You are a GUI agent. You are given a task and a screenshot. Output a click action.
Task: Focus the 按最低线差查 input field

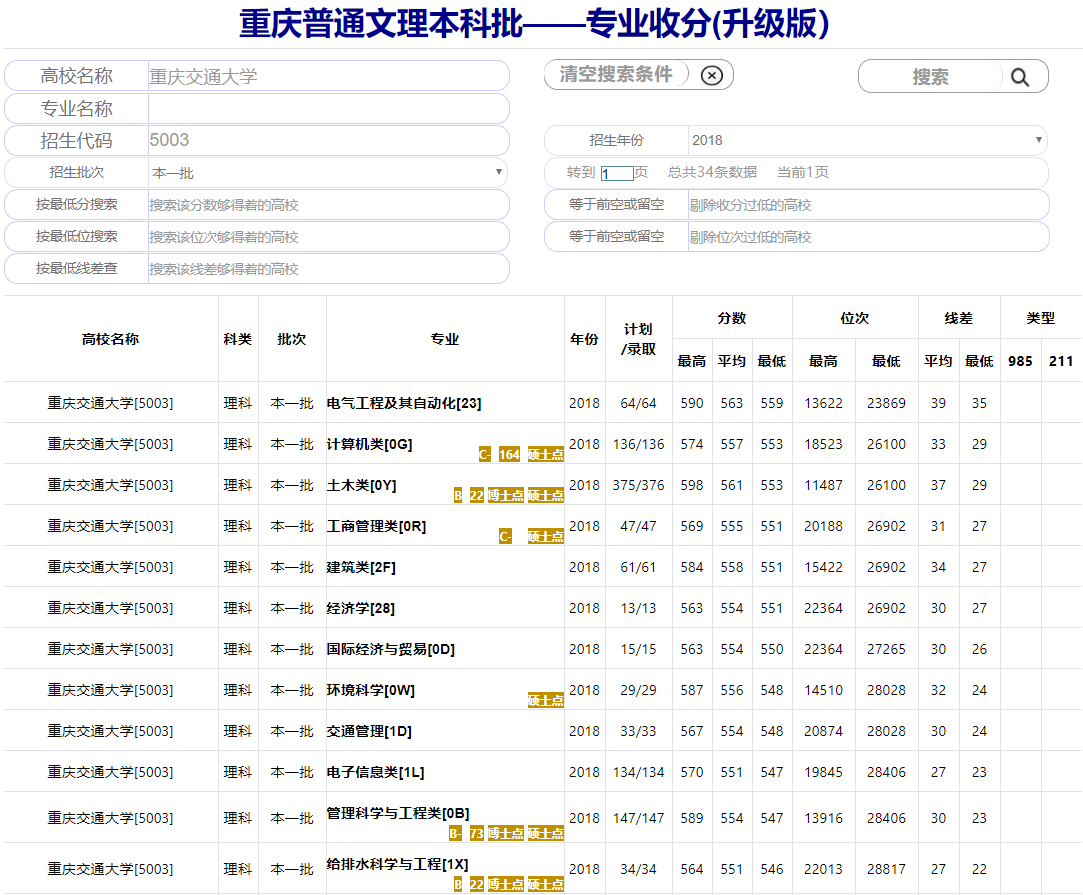click(328, 269)
